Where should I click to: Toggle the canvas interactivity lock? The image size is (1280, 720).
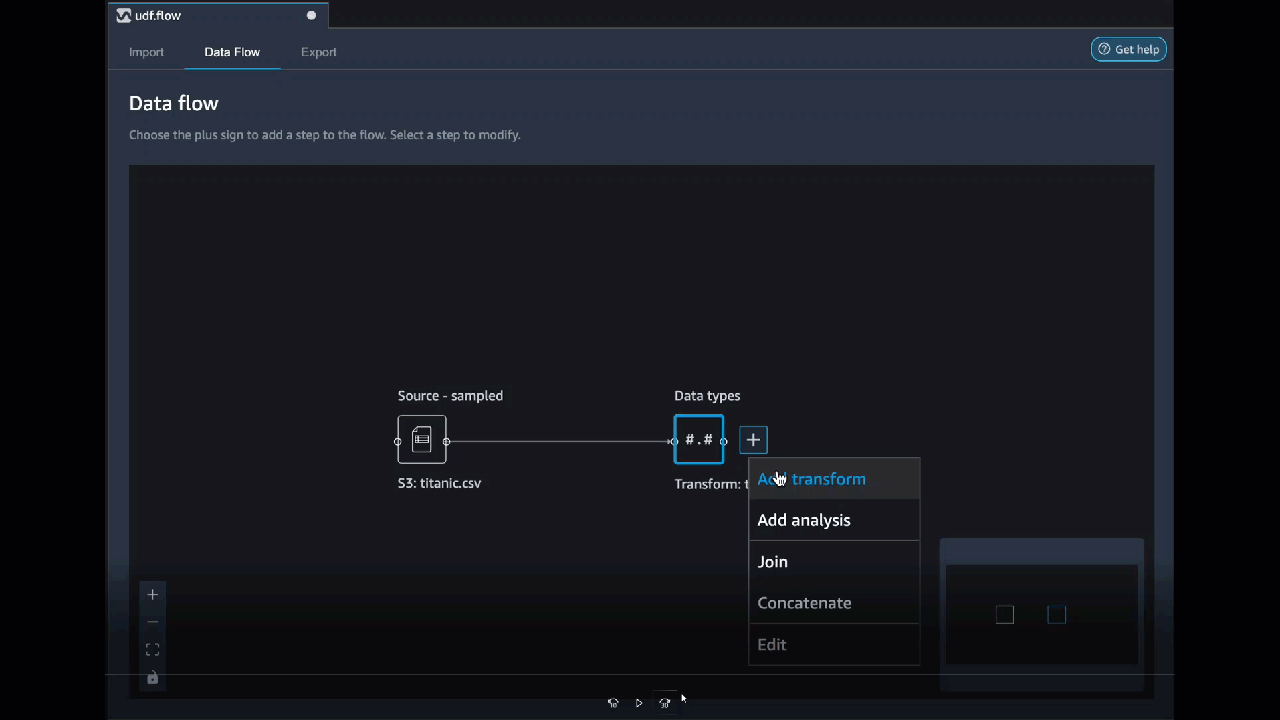pyautogui.click(x=152, y=678)
